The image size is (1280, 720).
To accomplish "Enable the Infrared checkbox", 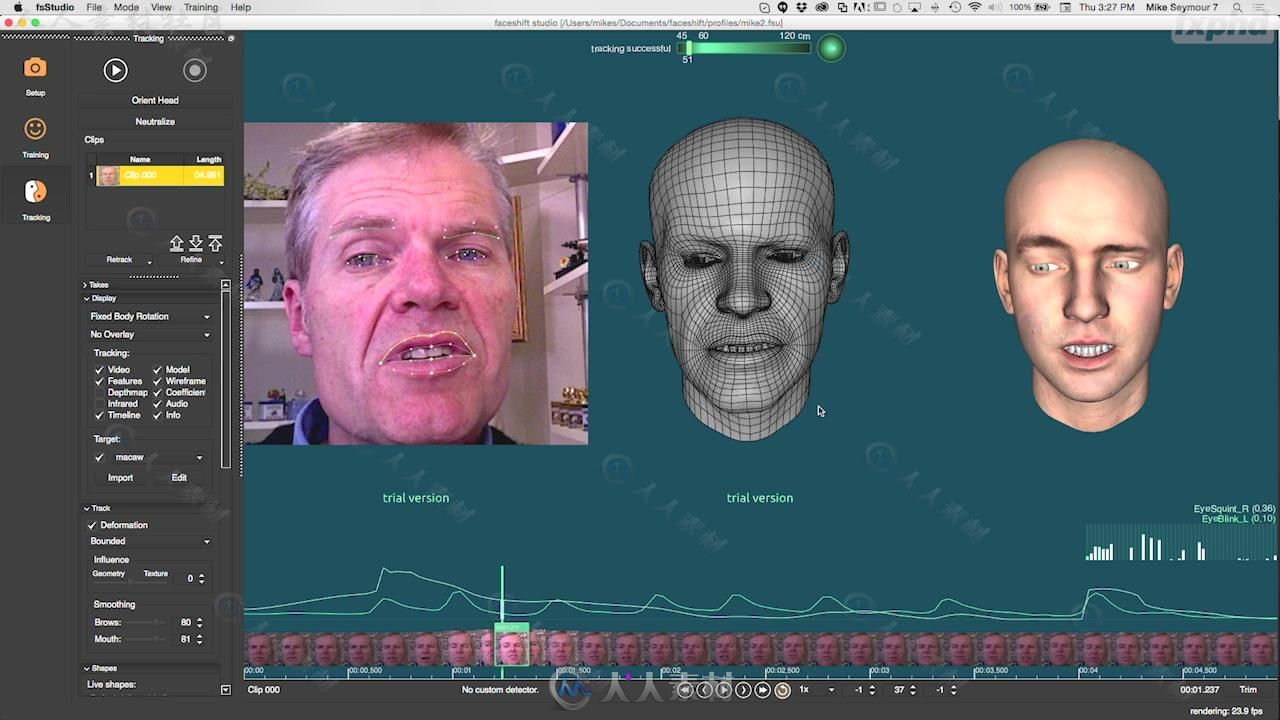I will click(99, 404).
